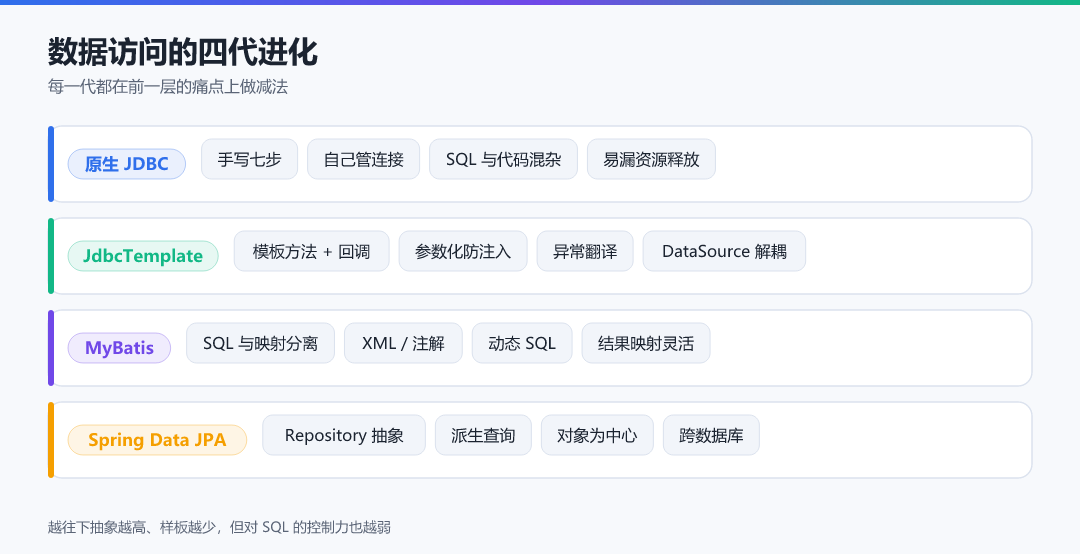Select the SQL 与代码混杂 chip
The width and height of the screenshot is (1080, 554).
click(x=503, y=159)
